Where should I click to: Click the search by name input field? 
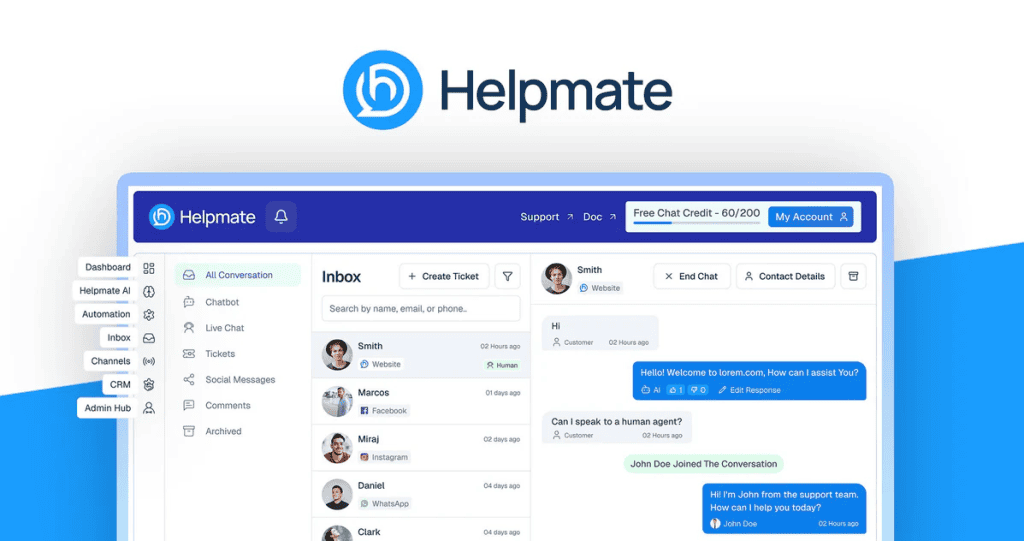coord(421,308)
